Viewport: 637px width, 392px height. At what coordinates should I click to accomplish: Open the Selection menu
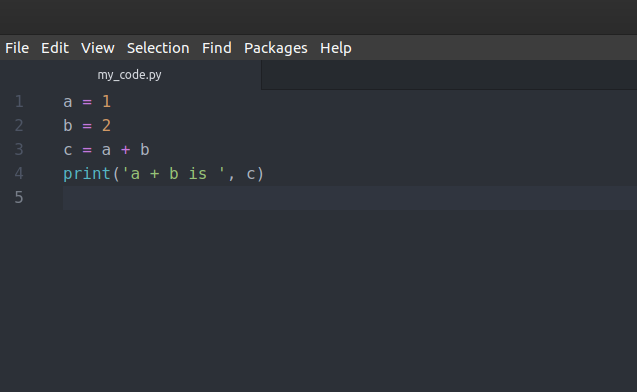click(158, 48)
